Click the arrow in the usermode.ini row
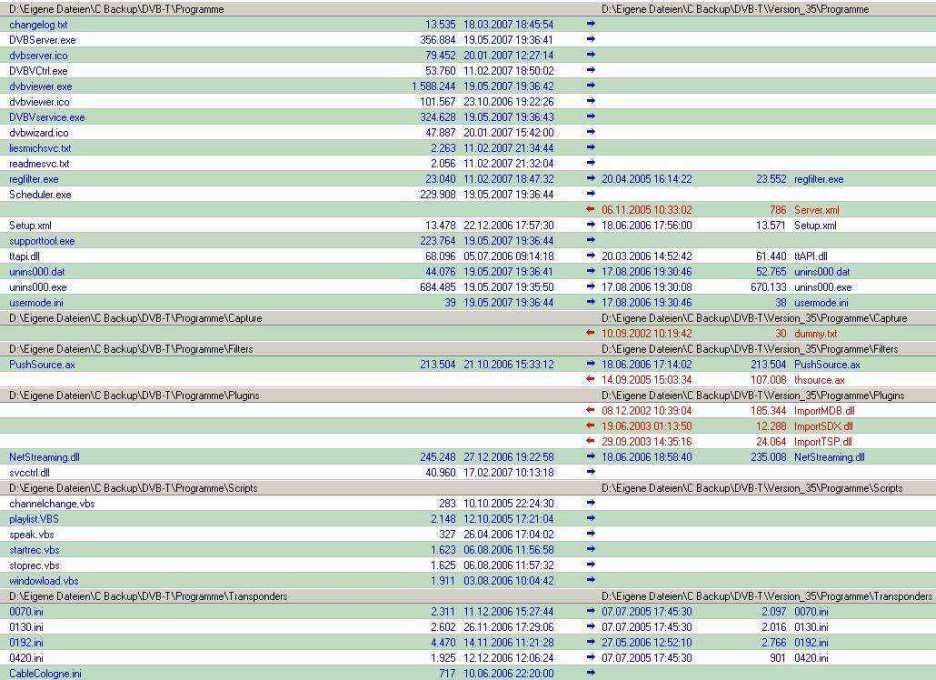936x680 pixels. pyautogui.click(x=591, y=303)
